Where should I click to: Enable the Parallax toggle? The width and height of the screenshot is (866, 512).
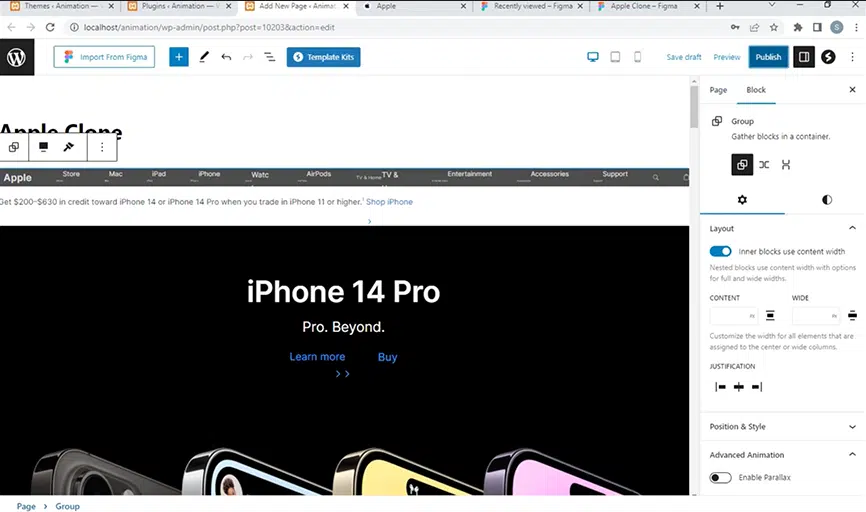720,477
